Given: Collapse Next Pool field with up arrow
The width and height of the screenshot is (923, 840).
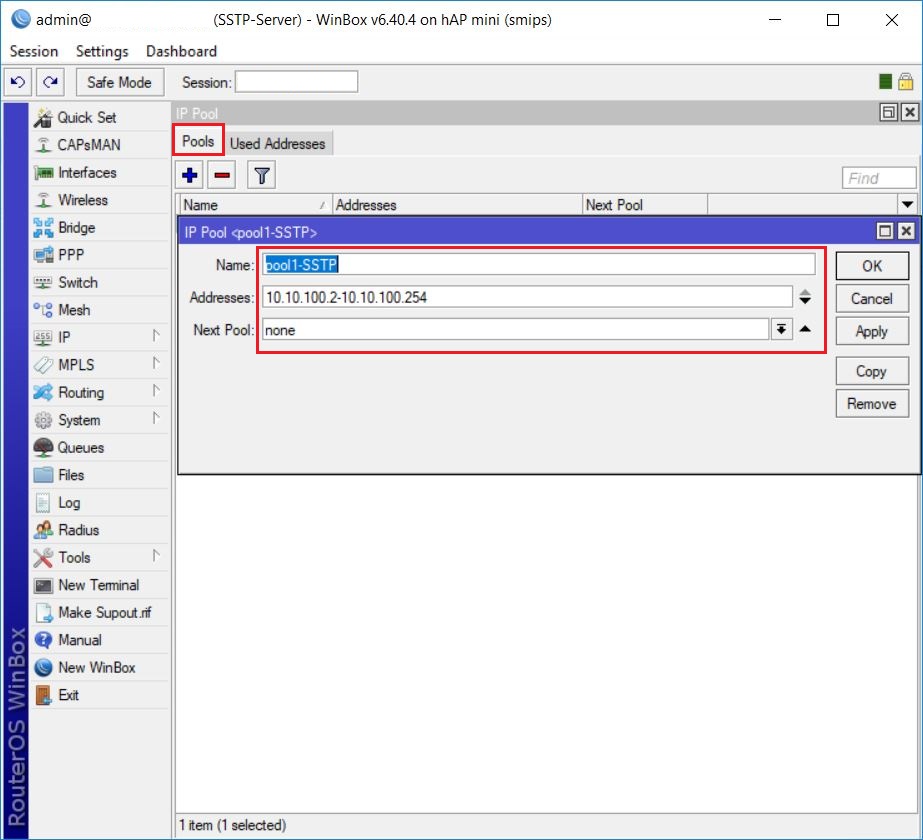Looking at the screenshot, I should [x=805, y=329].
